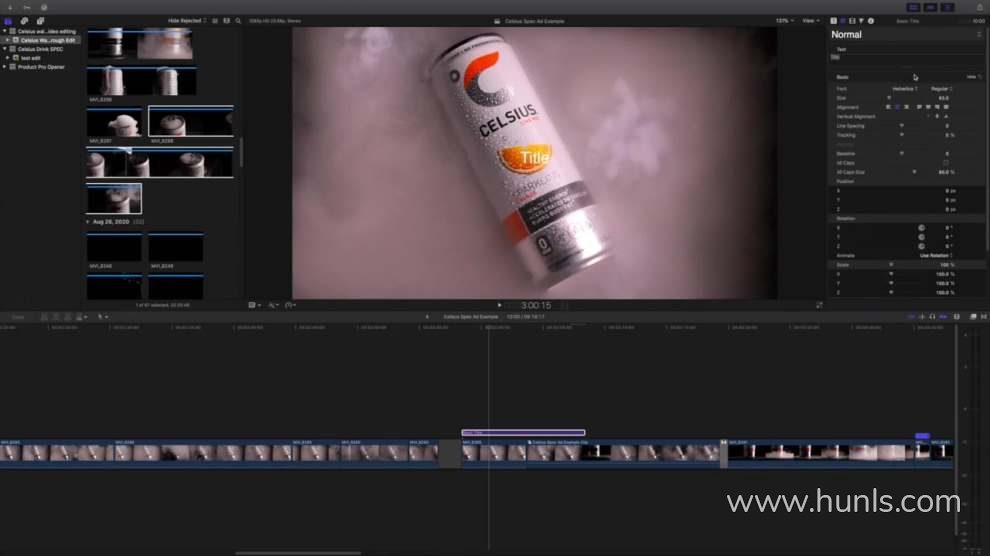This screenshot has width=990, height=556.
Task: Select justify-left text alignment
Action: coord(919,107)
